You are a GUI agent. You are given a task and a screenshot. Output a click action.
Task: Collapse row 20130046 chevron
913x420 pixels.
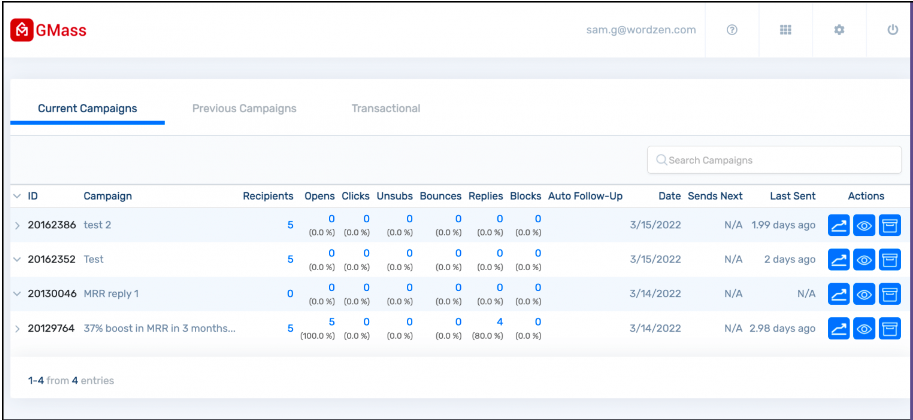(17, 294)
